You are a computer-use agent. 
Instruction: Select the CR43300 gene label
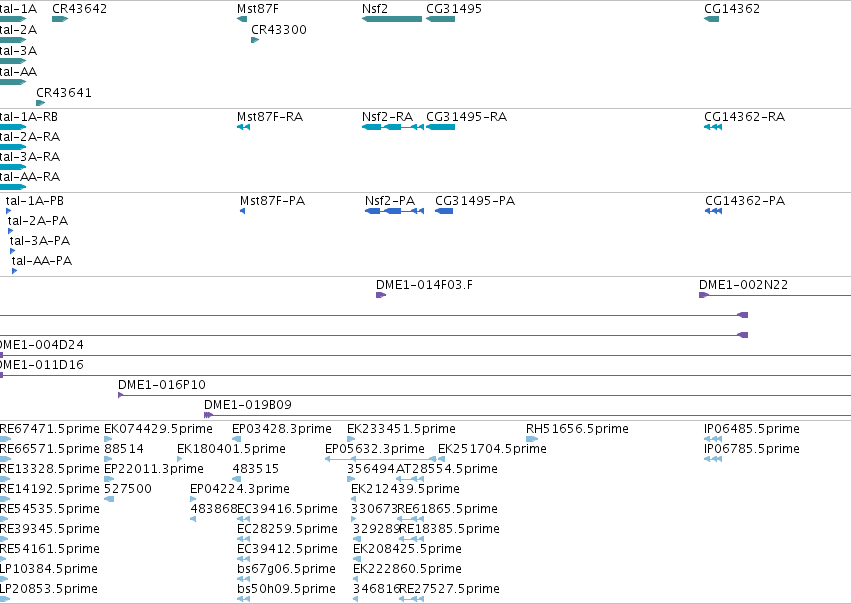pyautogui.click(x=278, y=30)
